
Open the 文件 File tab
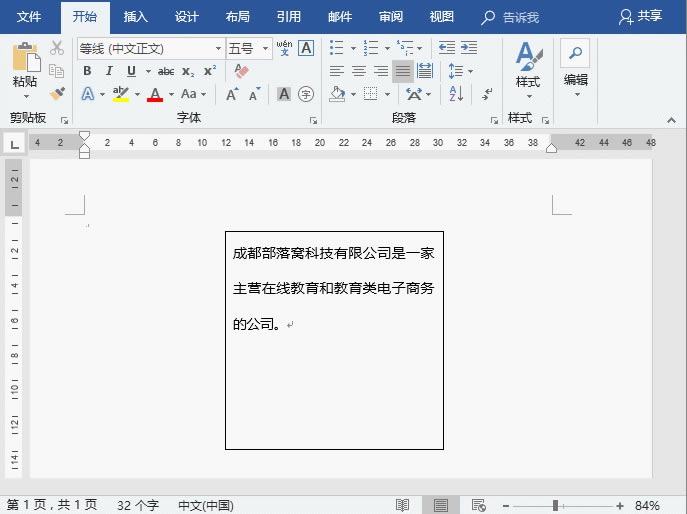29,17
